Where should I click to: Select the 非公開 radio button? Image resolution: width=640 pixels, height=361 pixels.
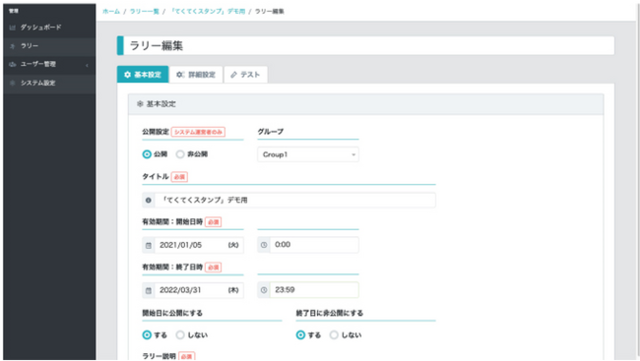pos(180,154)
